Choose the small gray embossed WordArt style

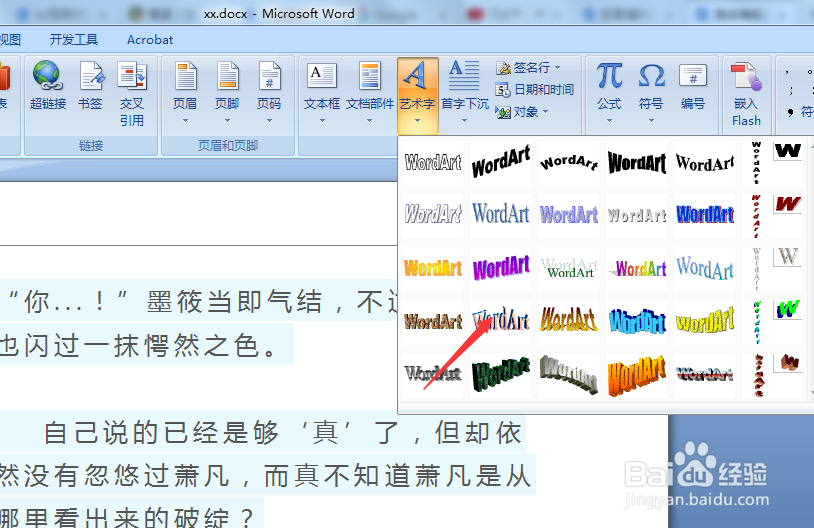[x=637, y=214]
